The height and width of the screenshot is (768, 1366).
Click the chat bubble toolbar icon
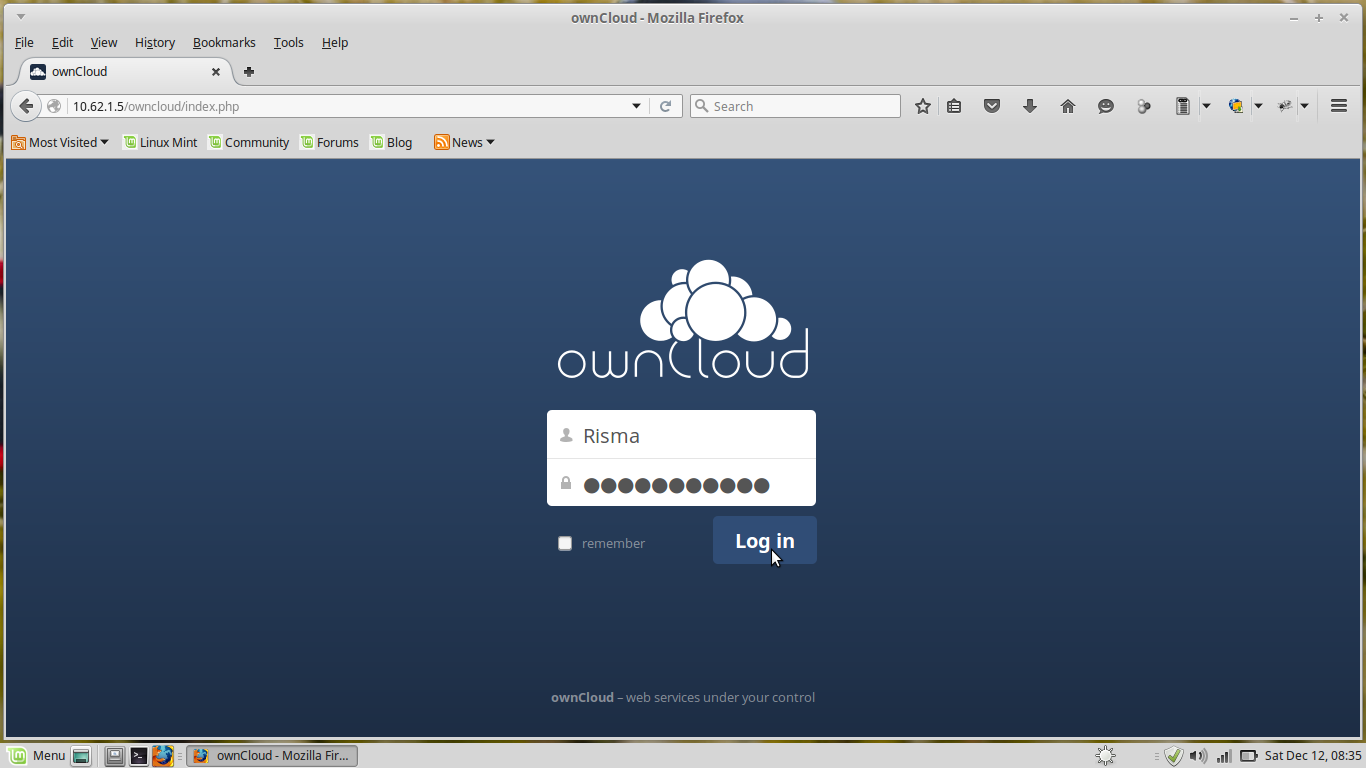(x=1105, y=105)
